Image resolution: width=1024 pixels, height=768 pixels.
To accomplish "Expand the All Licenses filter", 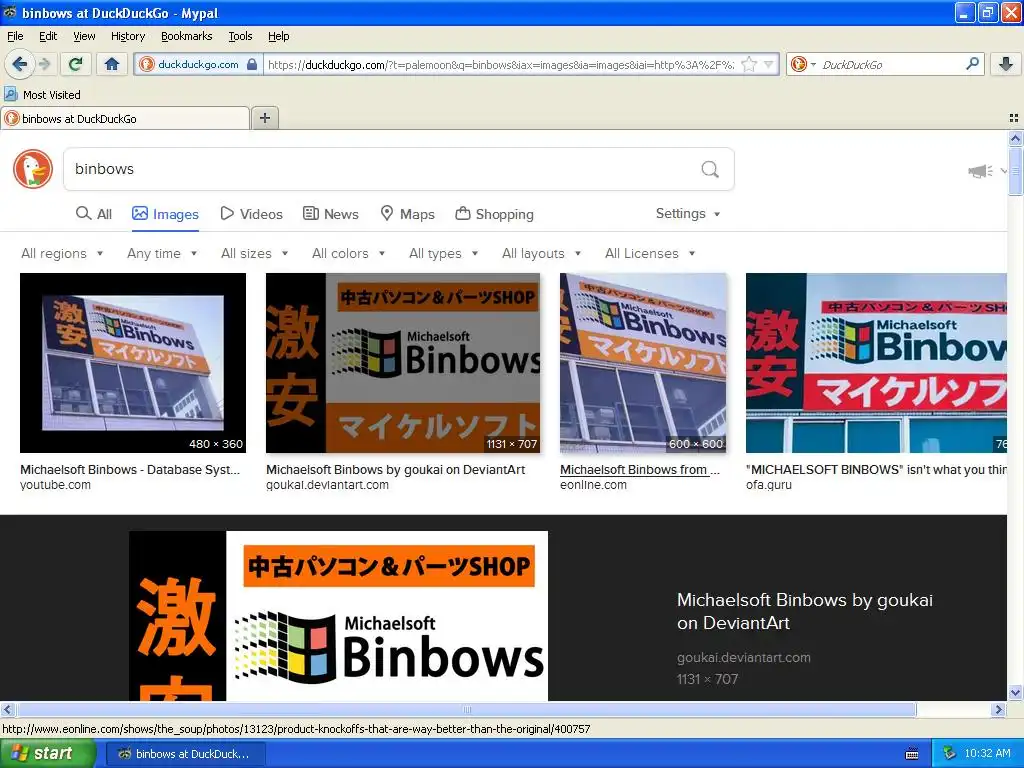I will click(650, 253).
